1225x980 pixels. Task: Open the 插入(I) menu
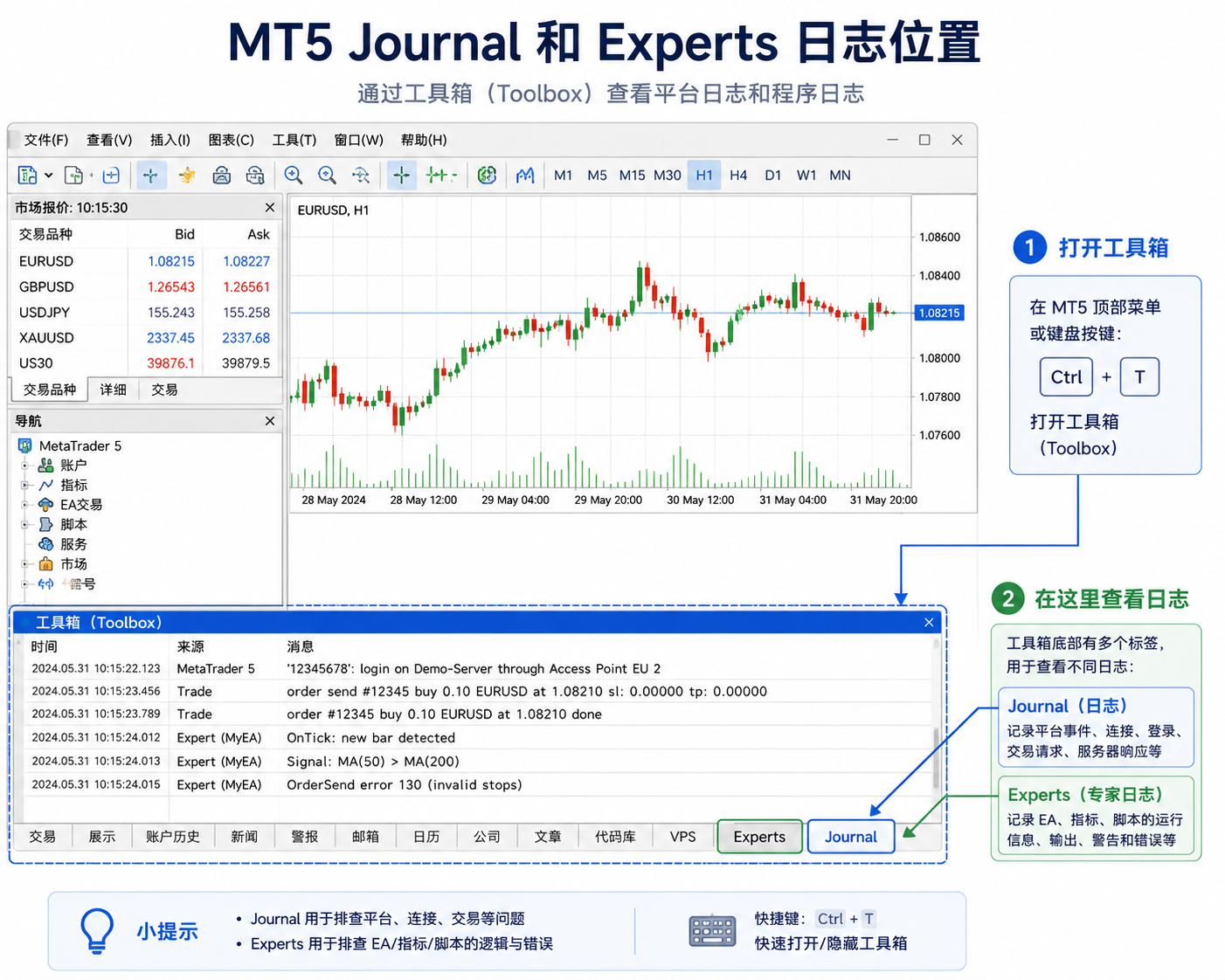click(x=170, y=140)
